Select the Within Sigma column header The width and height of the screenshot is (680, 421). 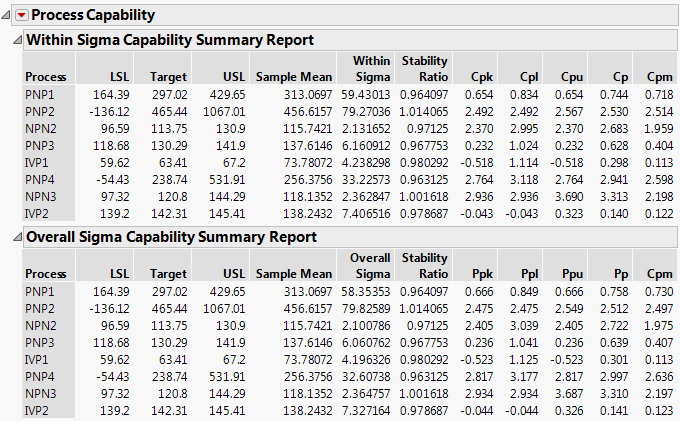[x=371, y=69]
